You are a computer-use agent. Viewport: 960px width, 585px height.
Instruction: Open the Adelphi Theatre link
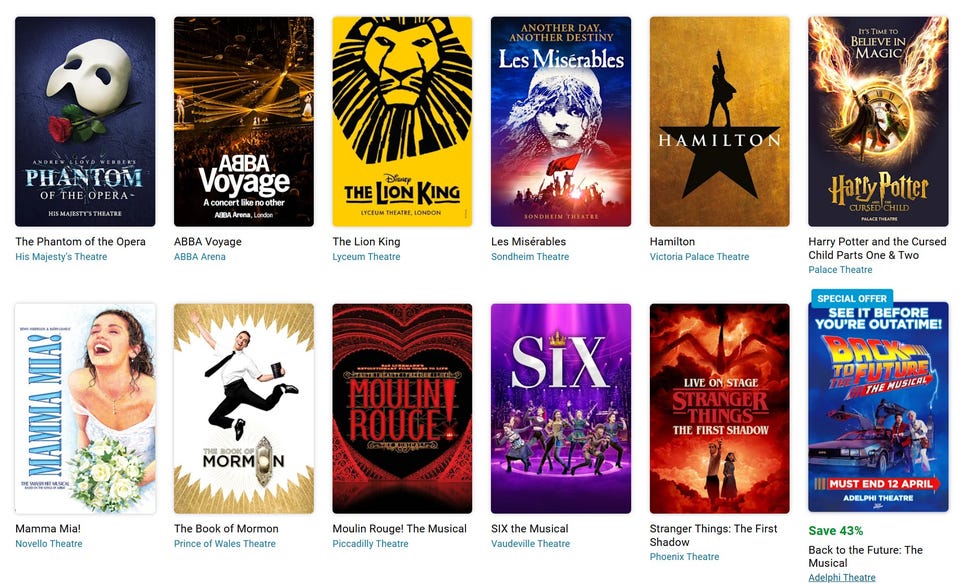[x=842, y=577]
